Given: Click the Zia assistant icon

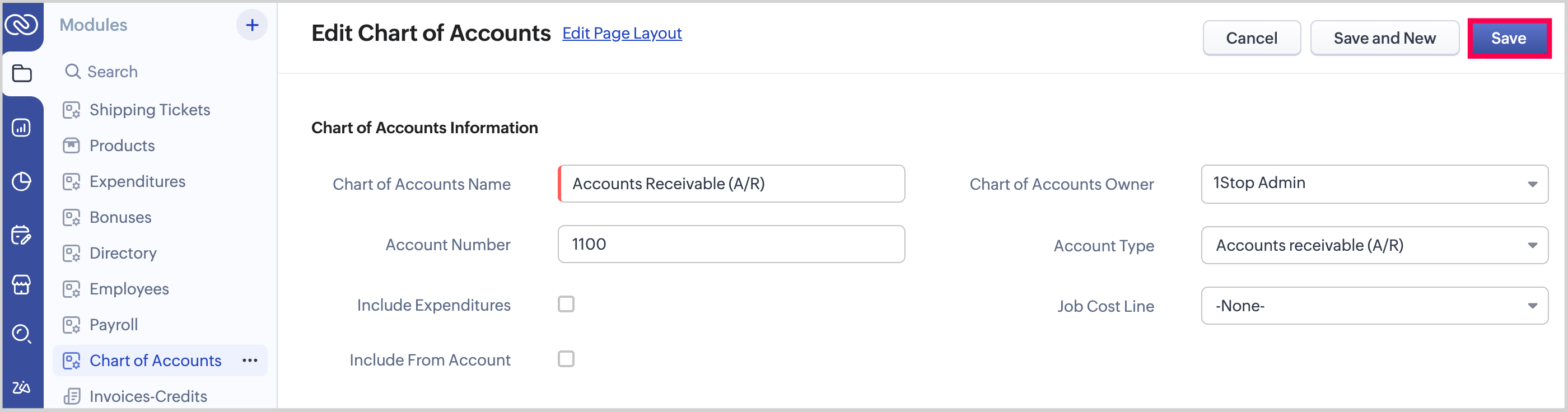Looking at the screenshot, I should pos(22,387).
